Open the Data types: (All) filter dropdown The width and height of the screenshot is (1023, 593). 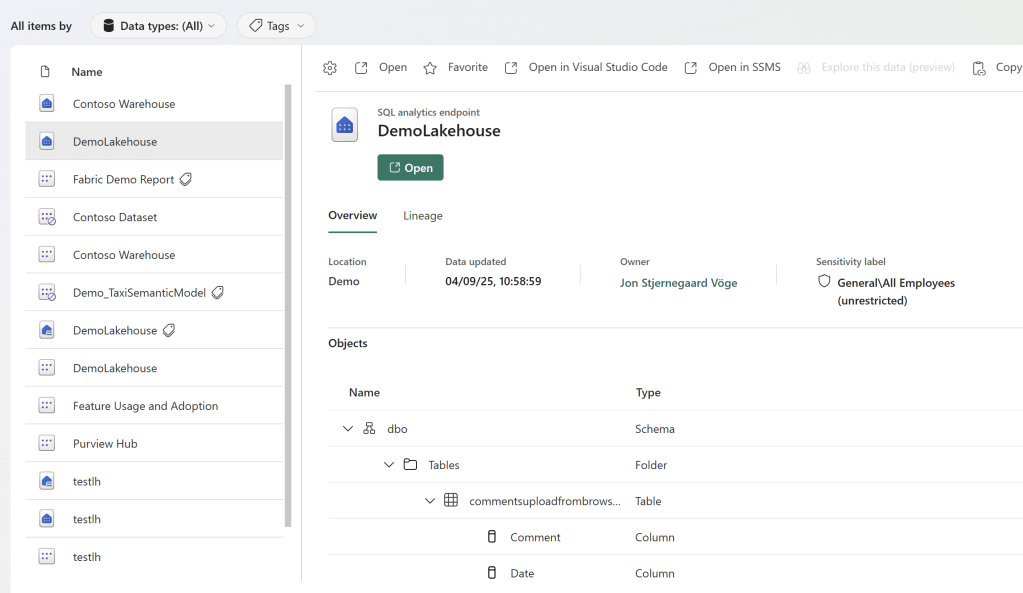[x=158, y=26]
